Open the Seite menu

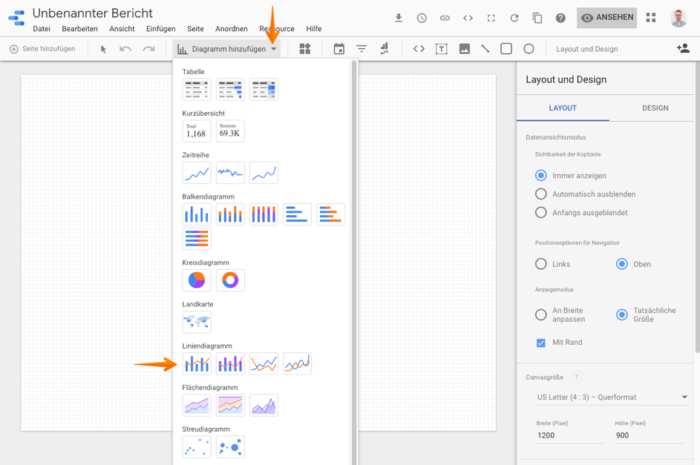click(x=195, y=29)
